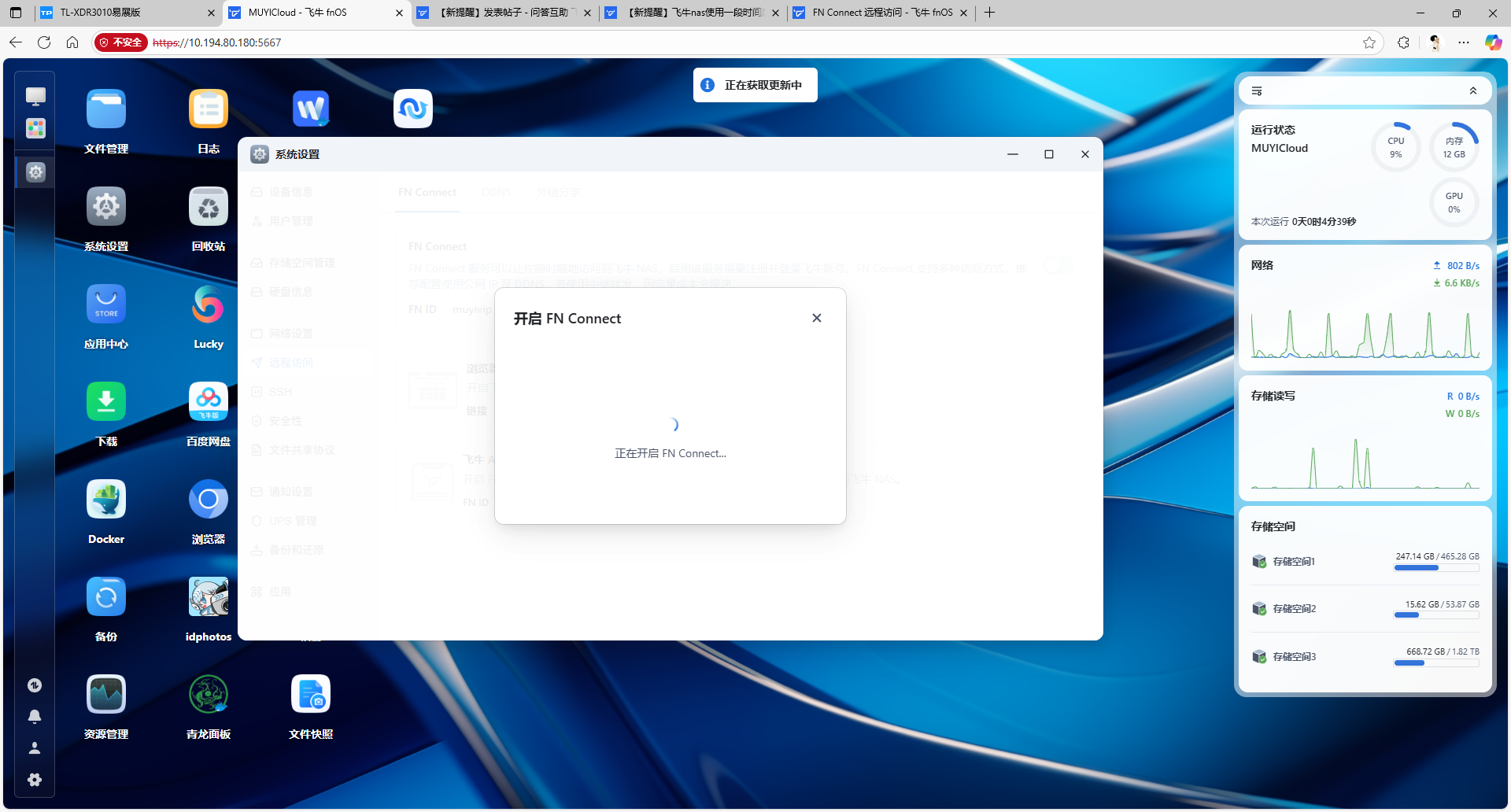Launch the 浏览器 browser app icon
1511x812 pixels.
[209, 499]
